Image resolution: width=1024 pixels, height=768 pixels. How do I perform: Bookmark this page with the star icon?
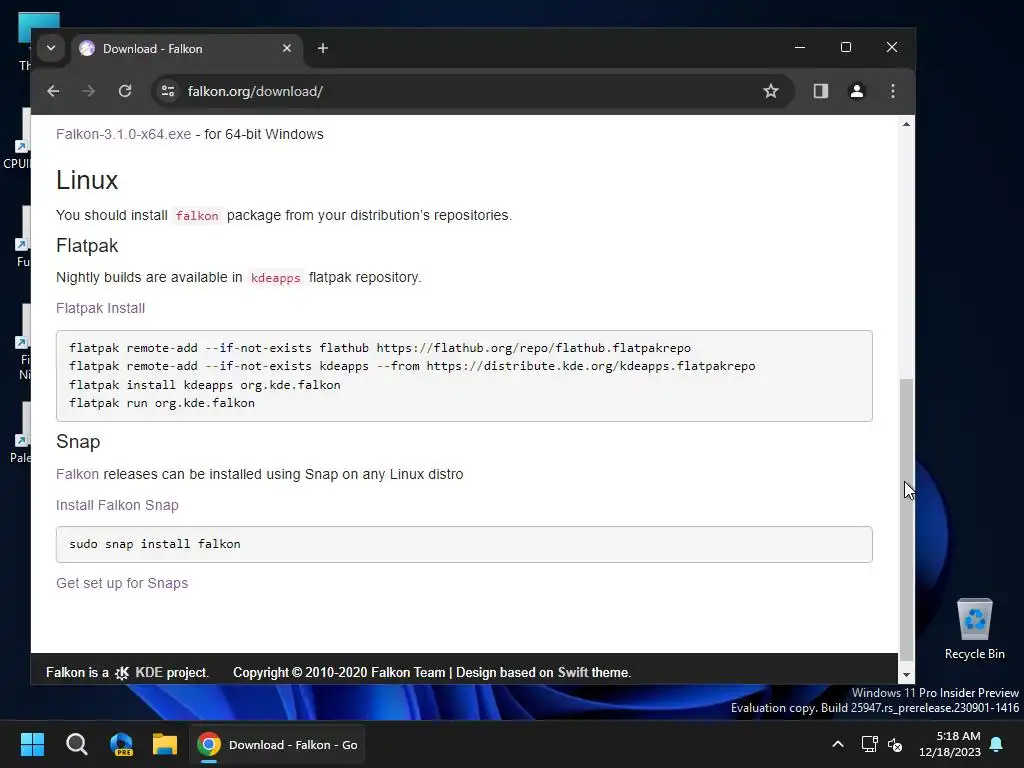tap(771, 91)
